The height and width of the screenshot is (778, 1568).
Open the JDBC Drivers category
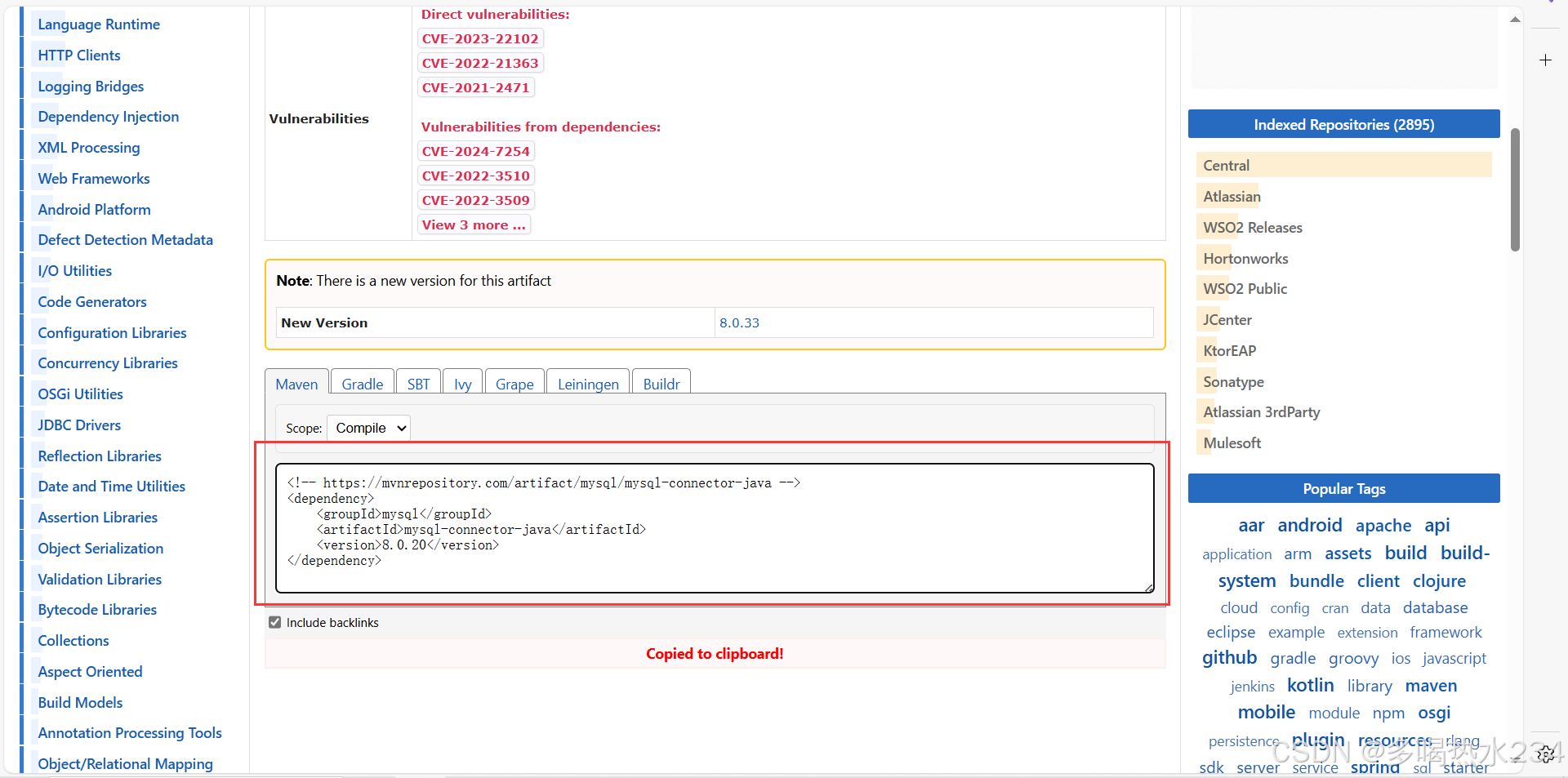click(79, 425)
